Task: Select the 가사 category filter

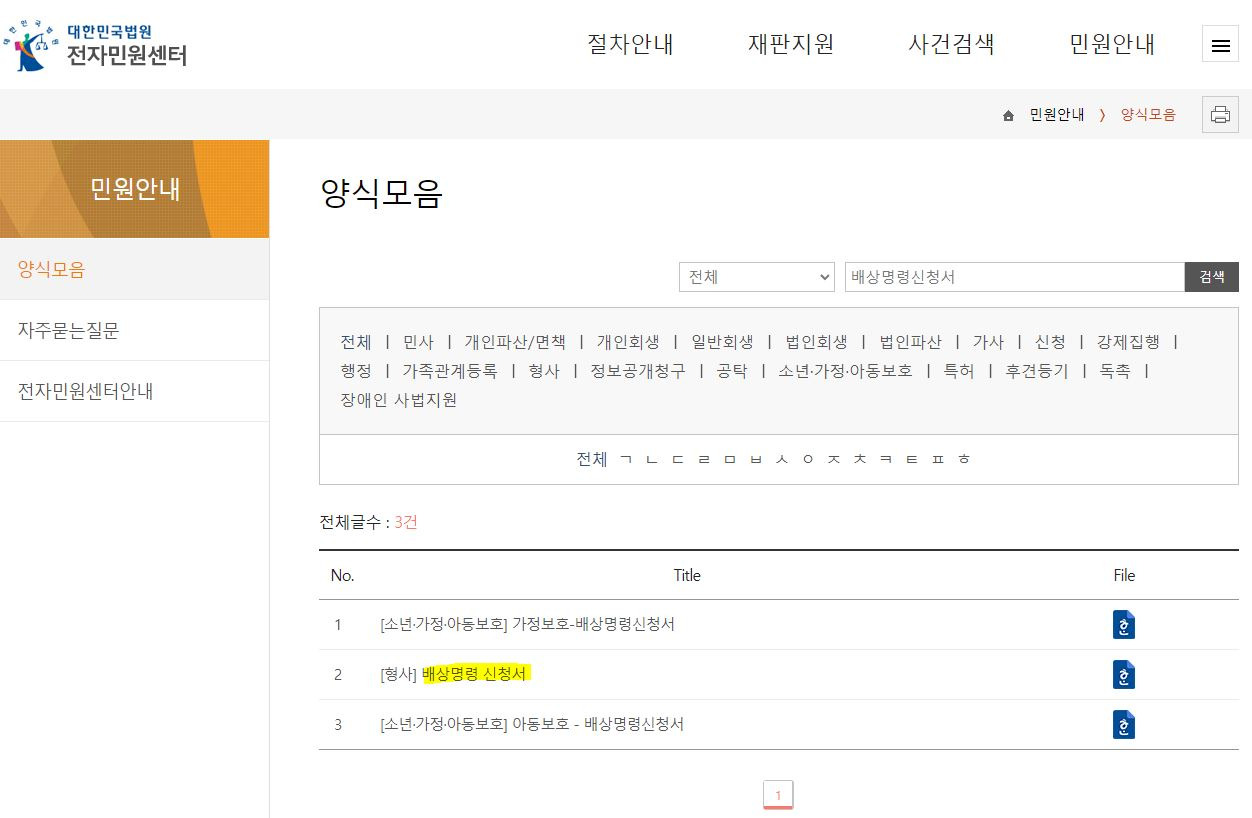Action: click(988, 341)
